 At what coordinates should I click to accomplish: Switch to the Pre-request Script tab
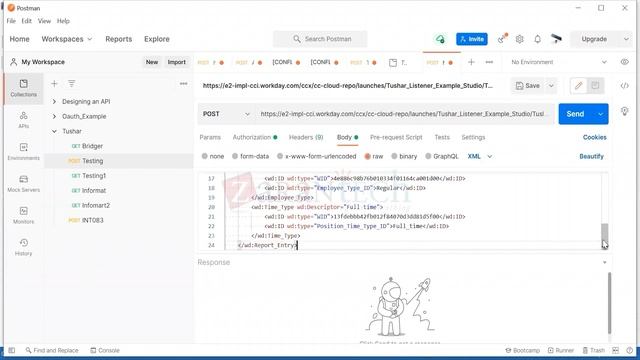click(396, 138)
